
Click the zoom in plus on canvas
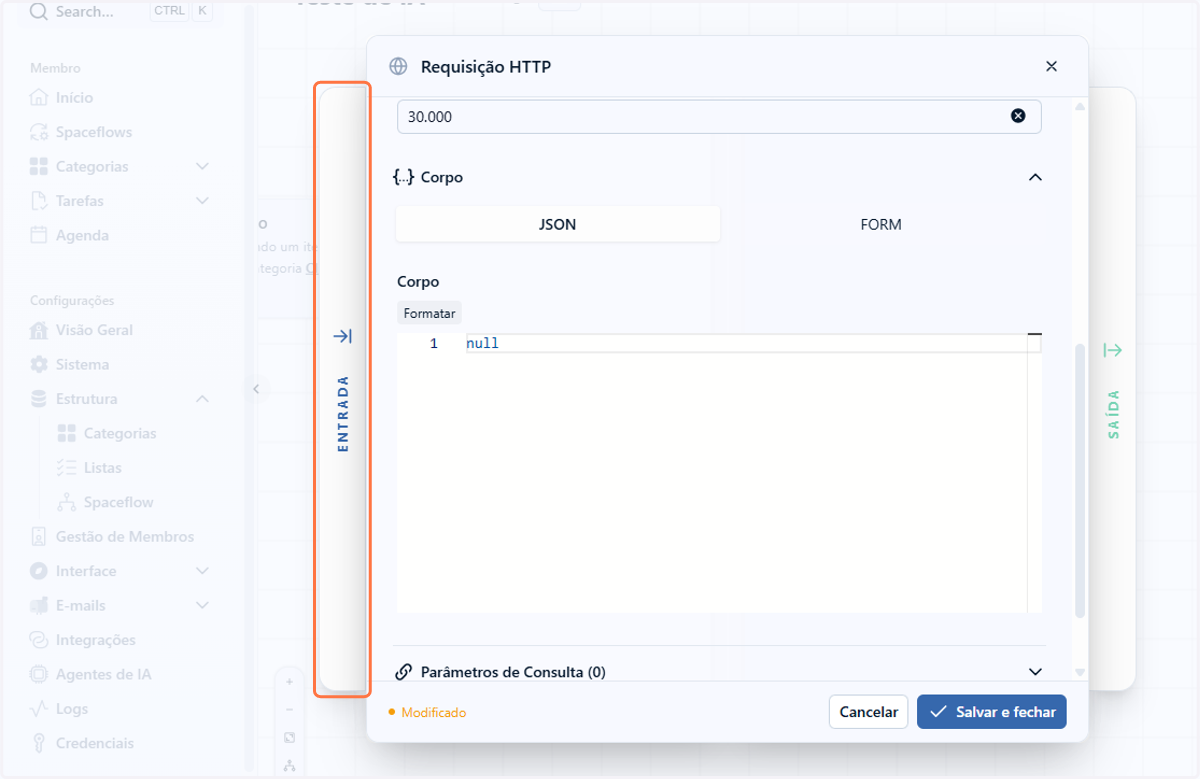point(289,682)
